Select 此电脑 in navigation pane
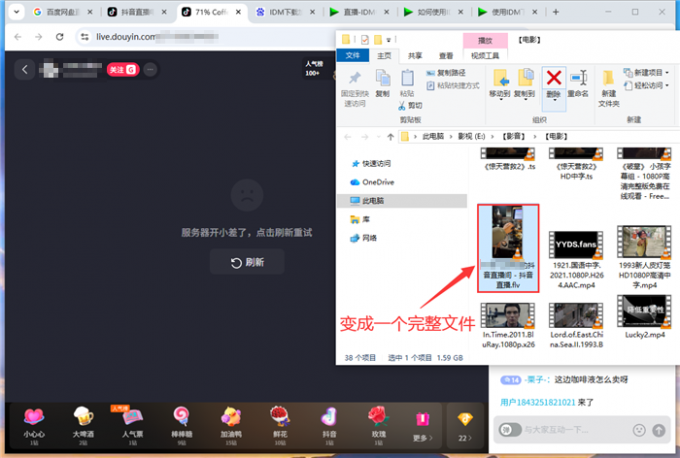Screen dimensions: 680x458 click(402, 201)
